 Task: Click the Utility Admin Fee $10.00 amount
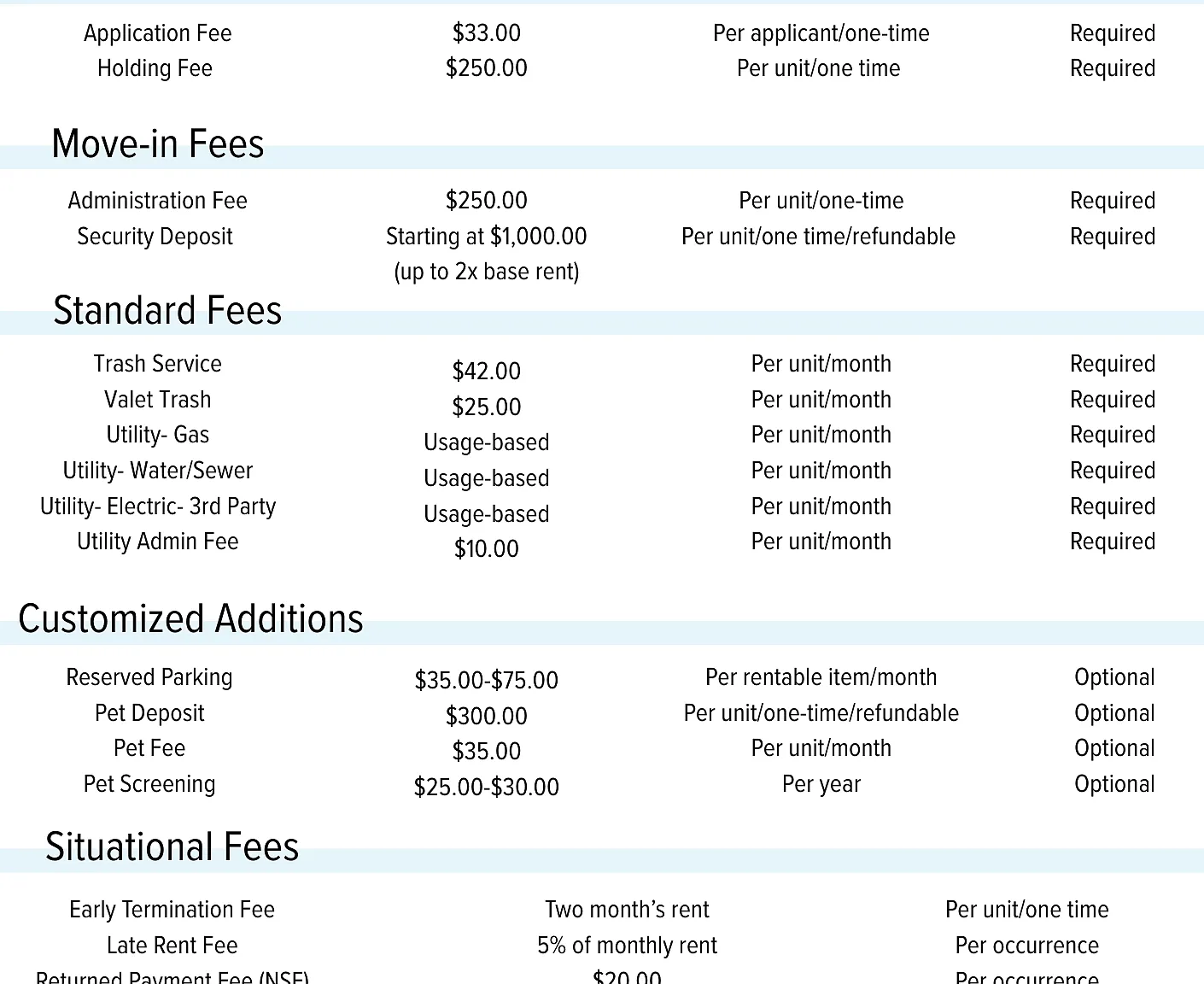pyautogui.click(x=487, y=549)
